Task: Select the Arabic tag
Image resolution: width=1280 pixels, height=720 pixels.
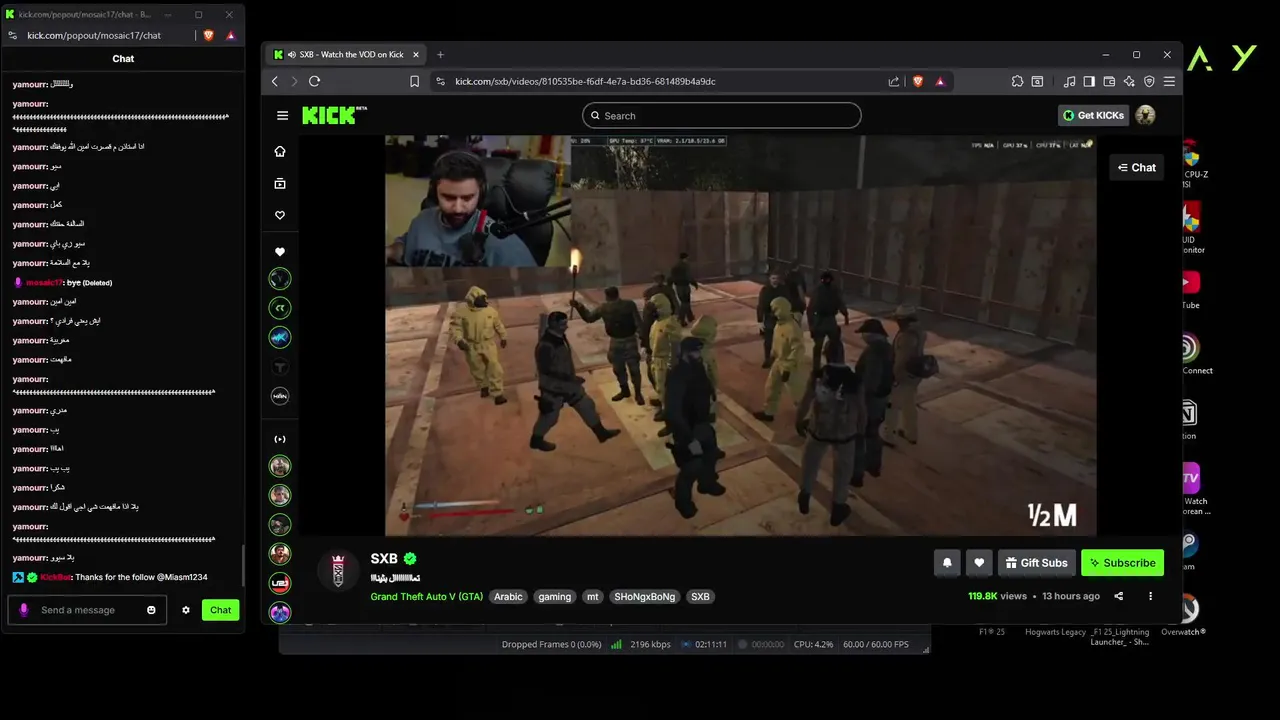Action: tap(508, 597)
